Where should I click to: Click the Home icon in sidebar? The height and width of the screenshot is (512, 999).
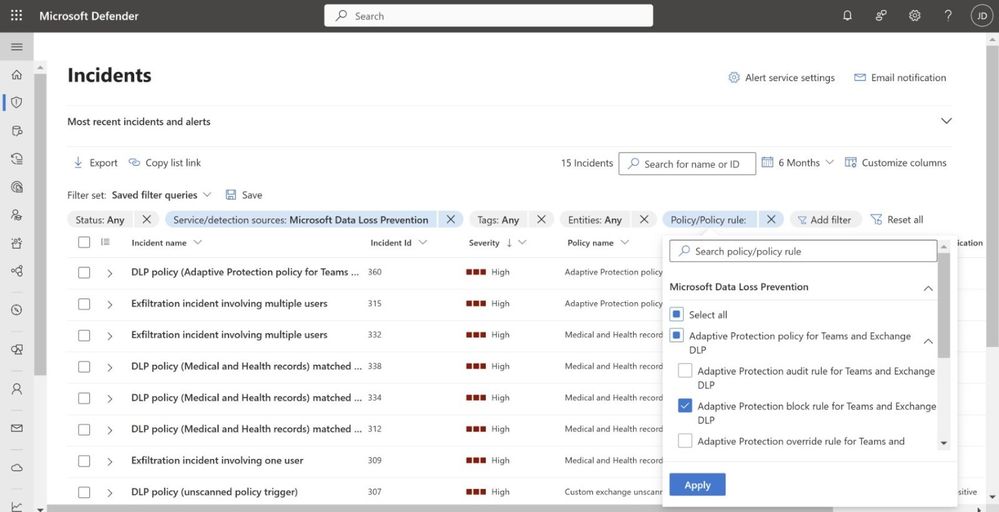(16, 75)
